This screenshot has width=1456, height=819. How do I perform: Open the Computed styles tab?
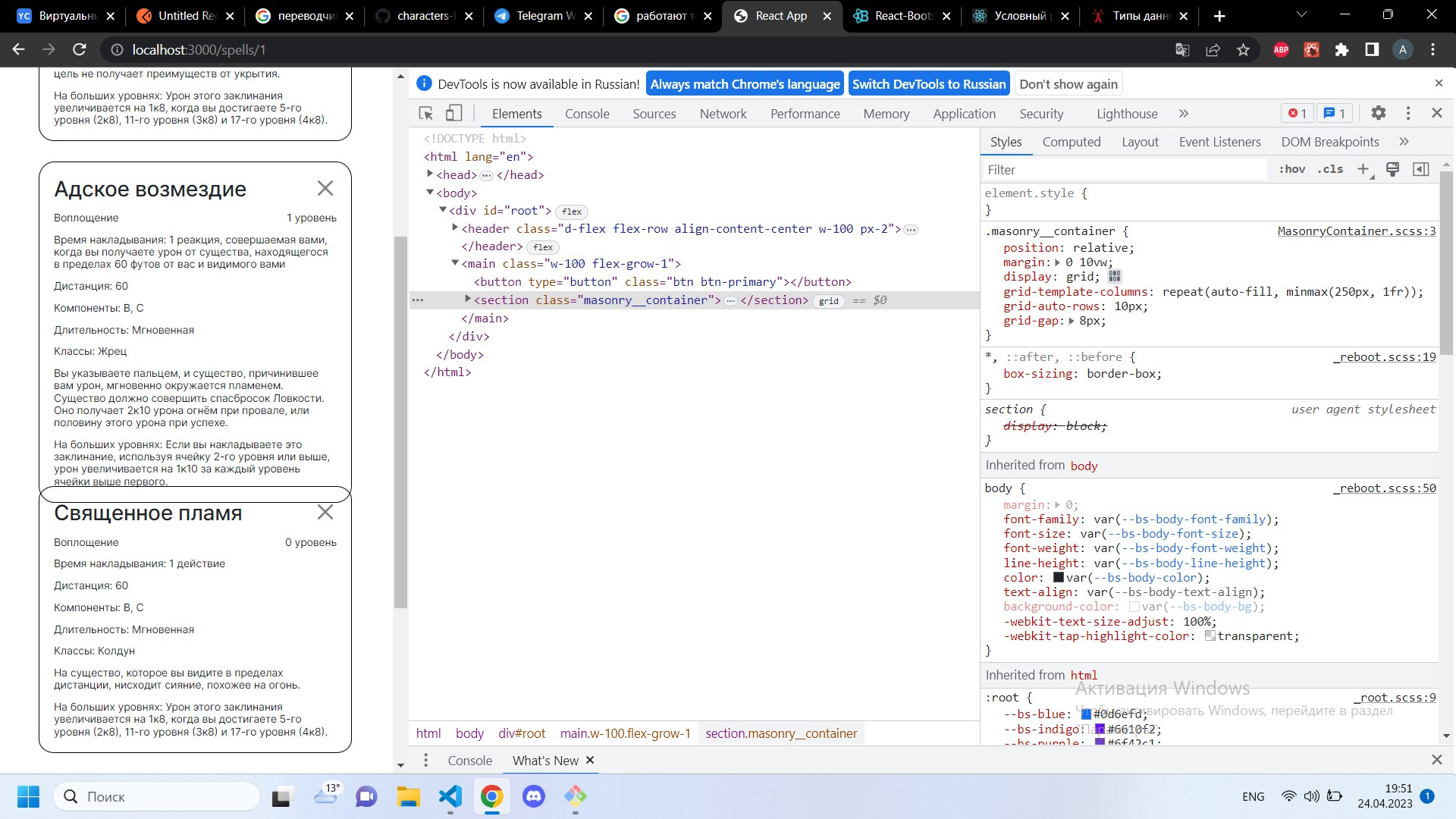coord(1072,142)
